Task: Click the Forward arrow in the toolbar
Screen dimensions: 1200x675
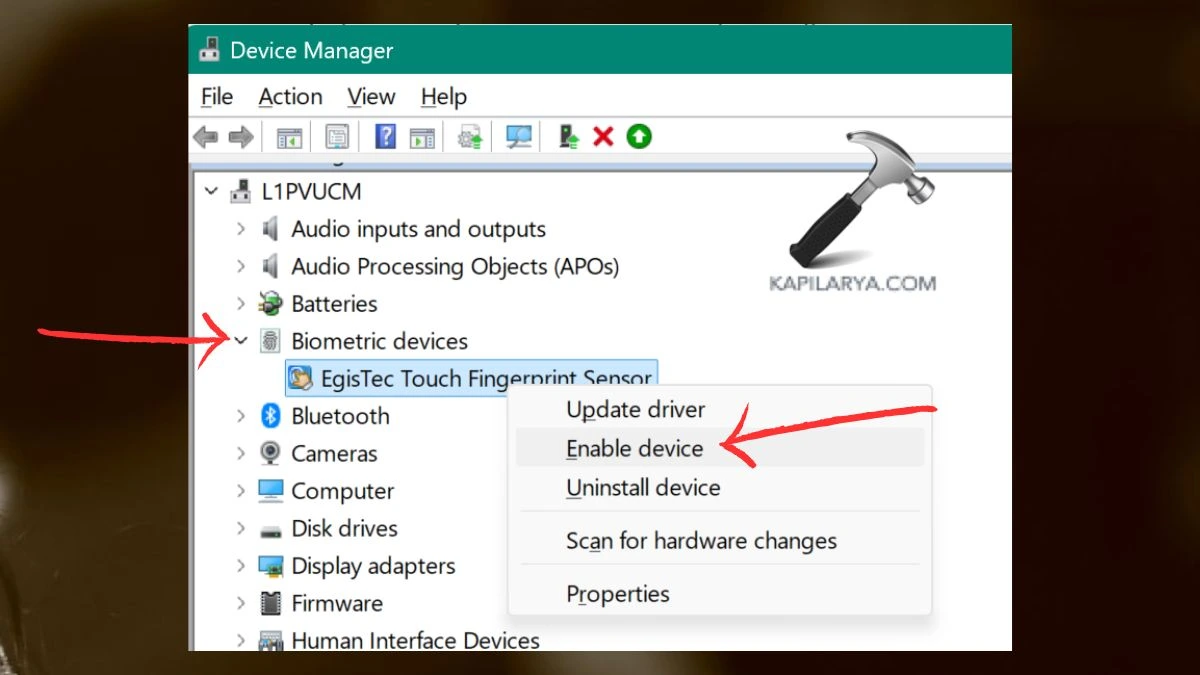Action: 240,137
